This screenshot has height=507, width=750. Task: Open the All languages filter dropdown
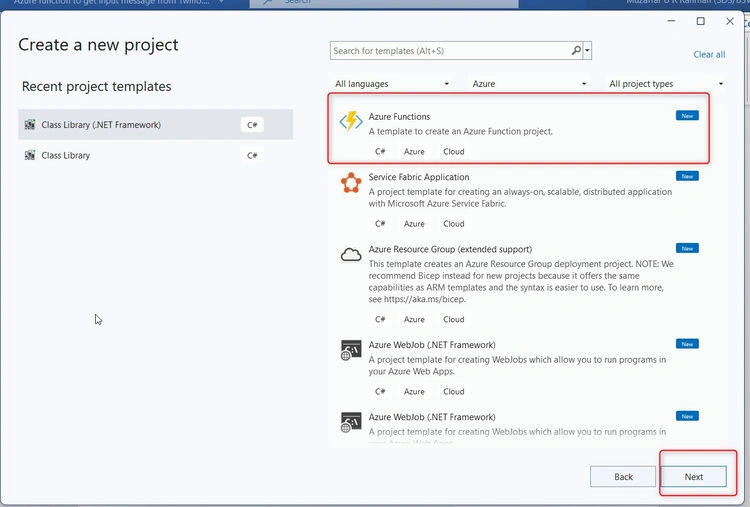pyautogui.click(x=392, y=84)
